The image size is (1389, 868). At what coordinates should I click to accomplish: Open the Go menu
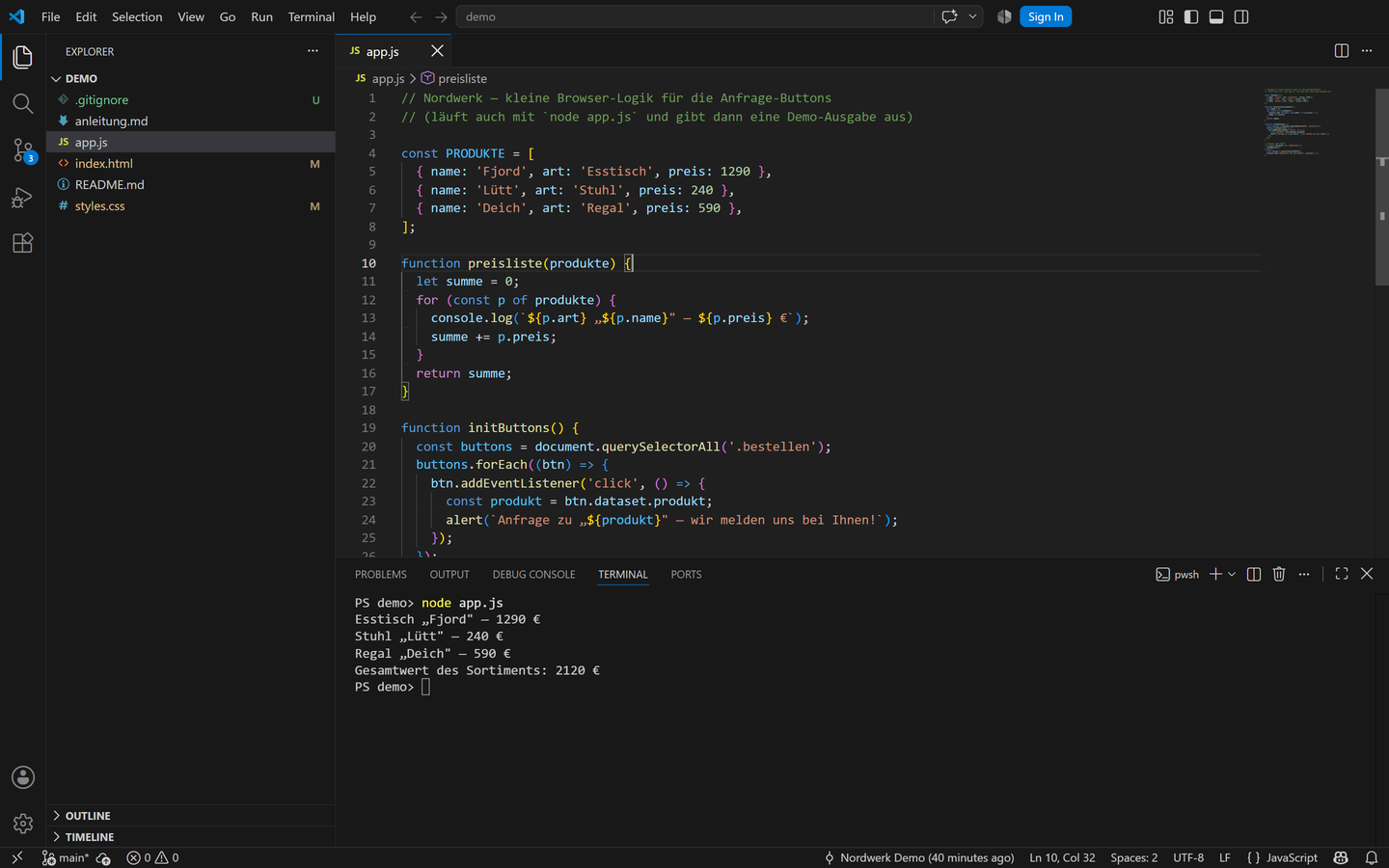pyautogui.click(x=228, y=16)
